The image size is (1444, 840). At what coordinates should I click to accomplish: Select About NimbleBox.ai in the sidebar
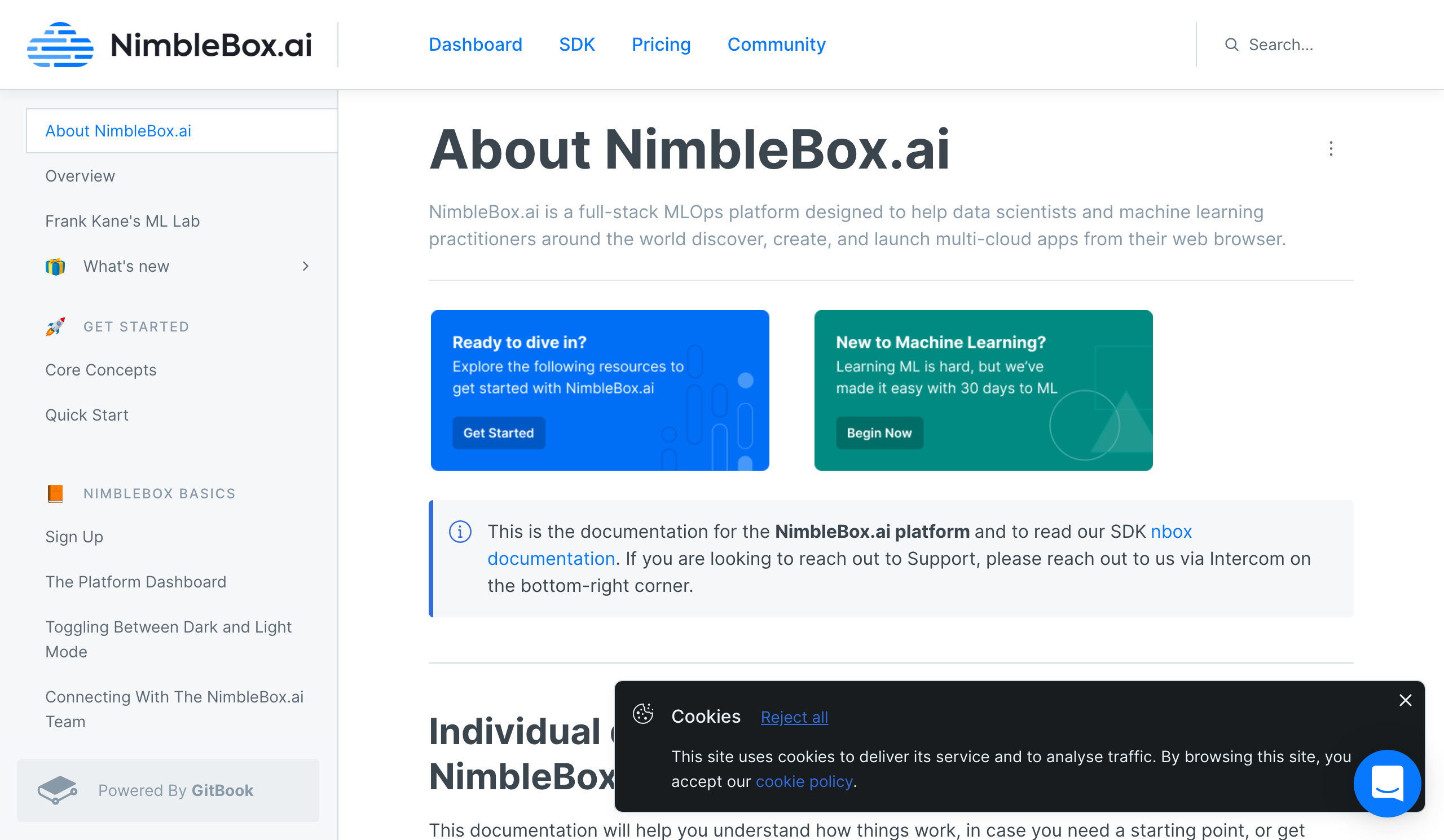click(182, 131)
